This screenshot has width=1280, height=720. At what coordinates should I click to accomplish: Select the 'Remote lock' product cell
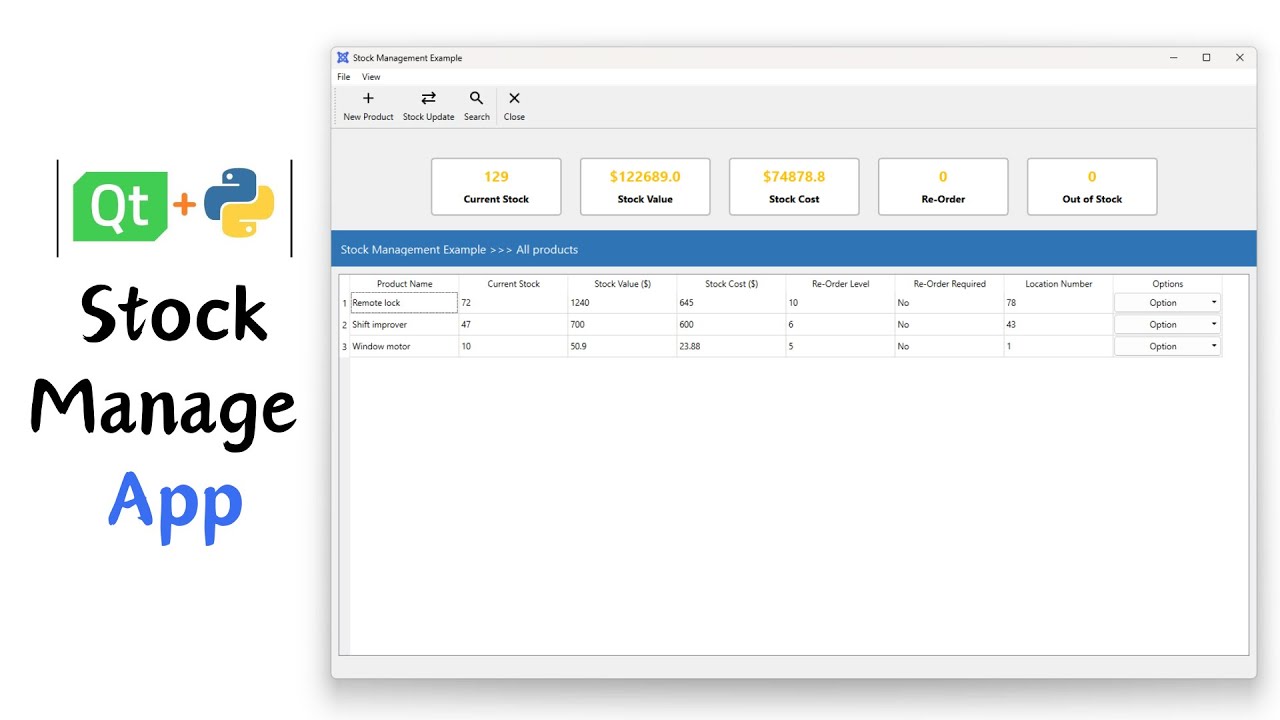[x=405, y=303]
